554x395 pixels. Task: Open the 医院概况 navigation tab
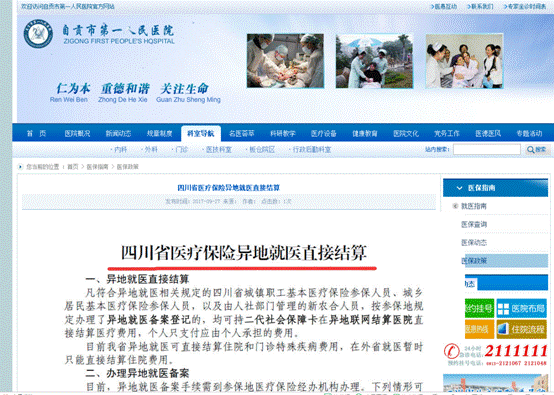click(x=77, y=133)
